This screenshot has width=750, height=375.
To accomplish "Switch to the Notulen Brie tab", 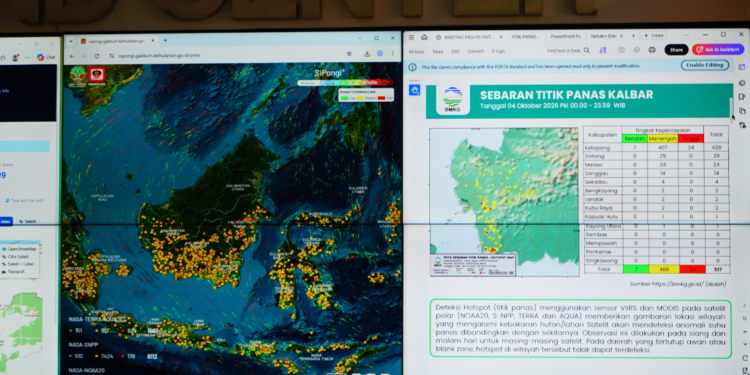I will click(603, 36).
